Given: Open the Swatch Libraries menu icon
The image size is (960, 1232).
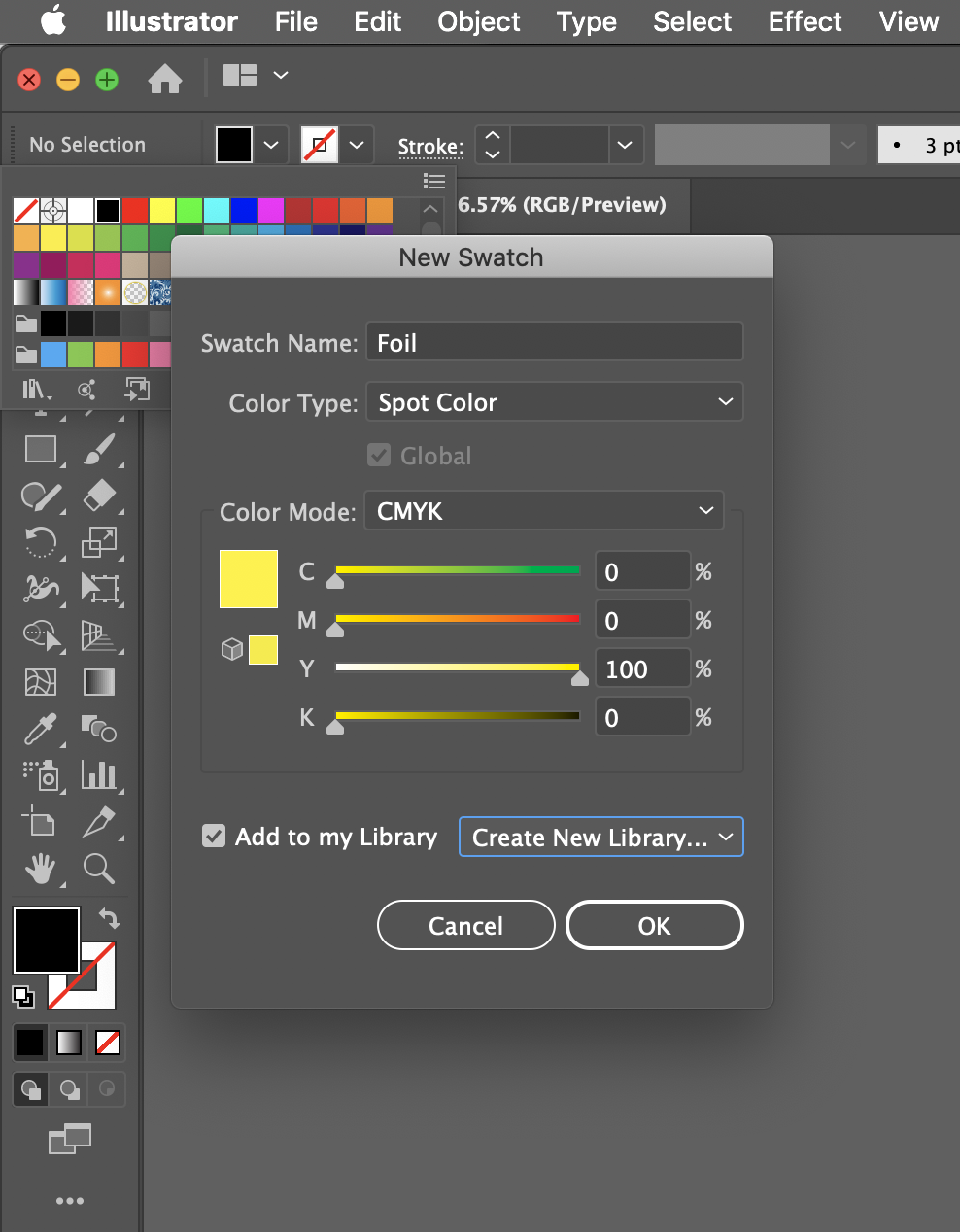Looking at the screenshot, I should pos(35,390).
